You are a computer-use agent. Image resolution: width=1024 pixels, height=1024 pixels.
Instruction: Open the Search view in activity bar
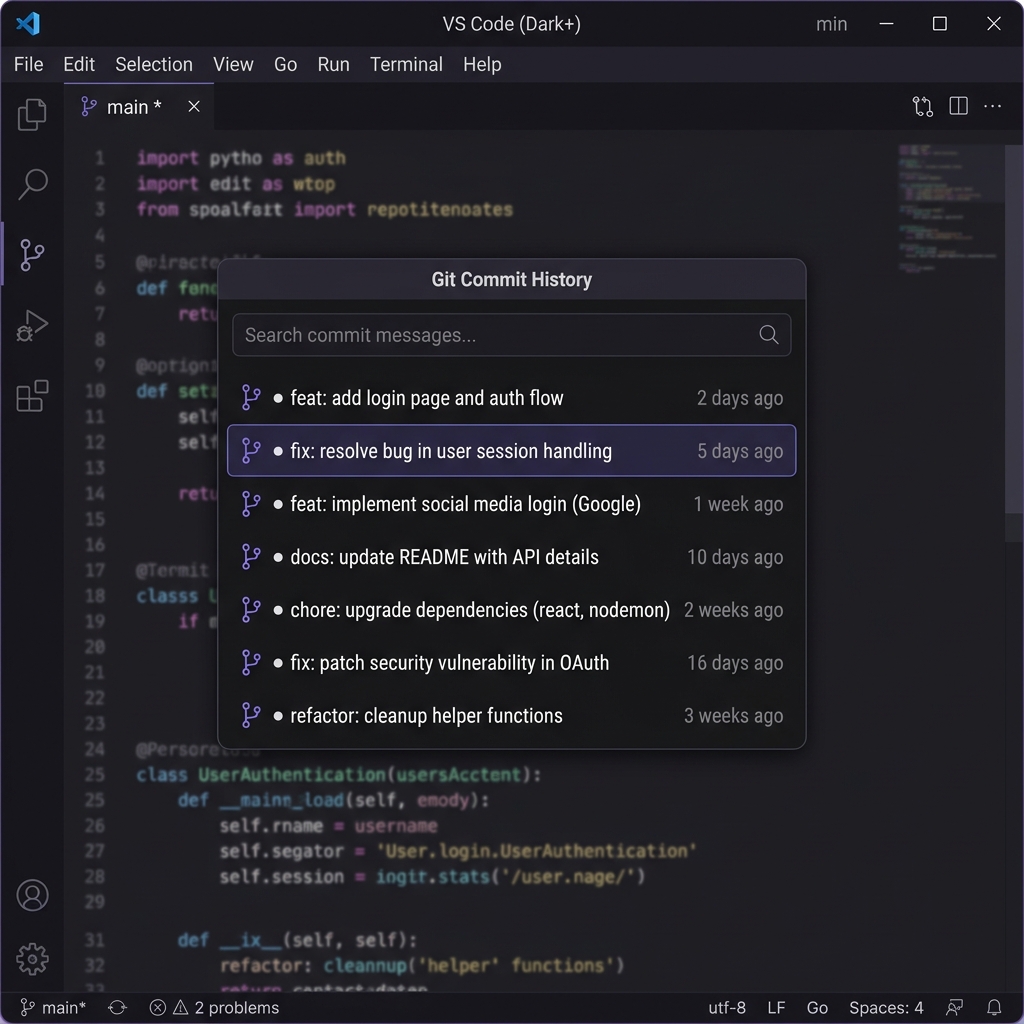point(32,184)
